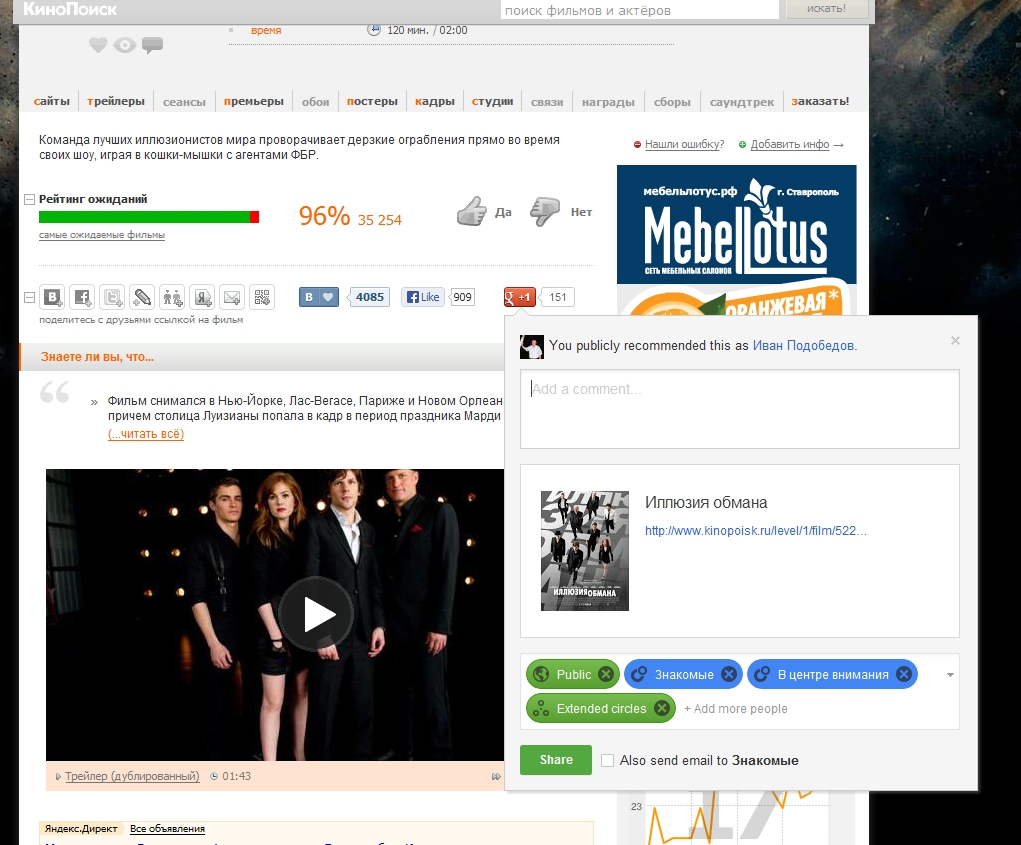Skip forward with the double-arrow below trailer
Viewport: 1021px width, 845px height.
pos(496,776)
